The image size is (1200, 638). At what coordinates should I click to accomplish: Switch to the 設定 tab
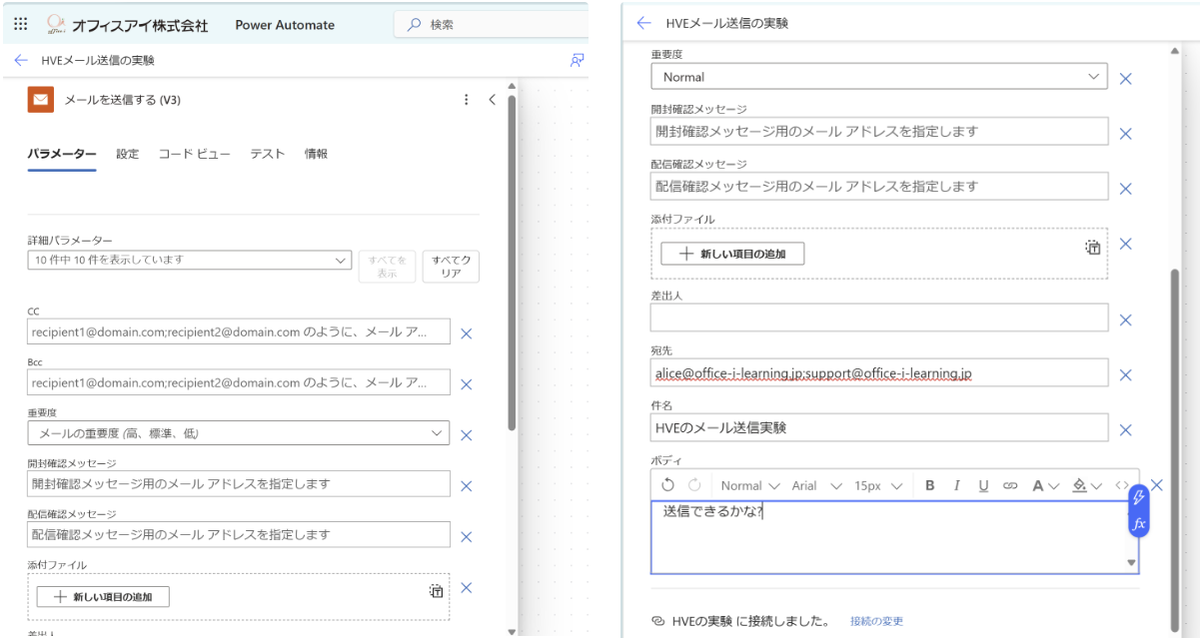(127, 154)
